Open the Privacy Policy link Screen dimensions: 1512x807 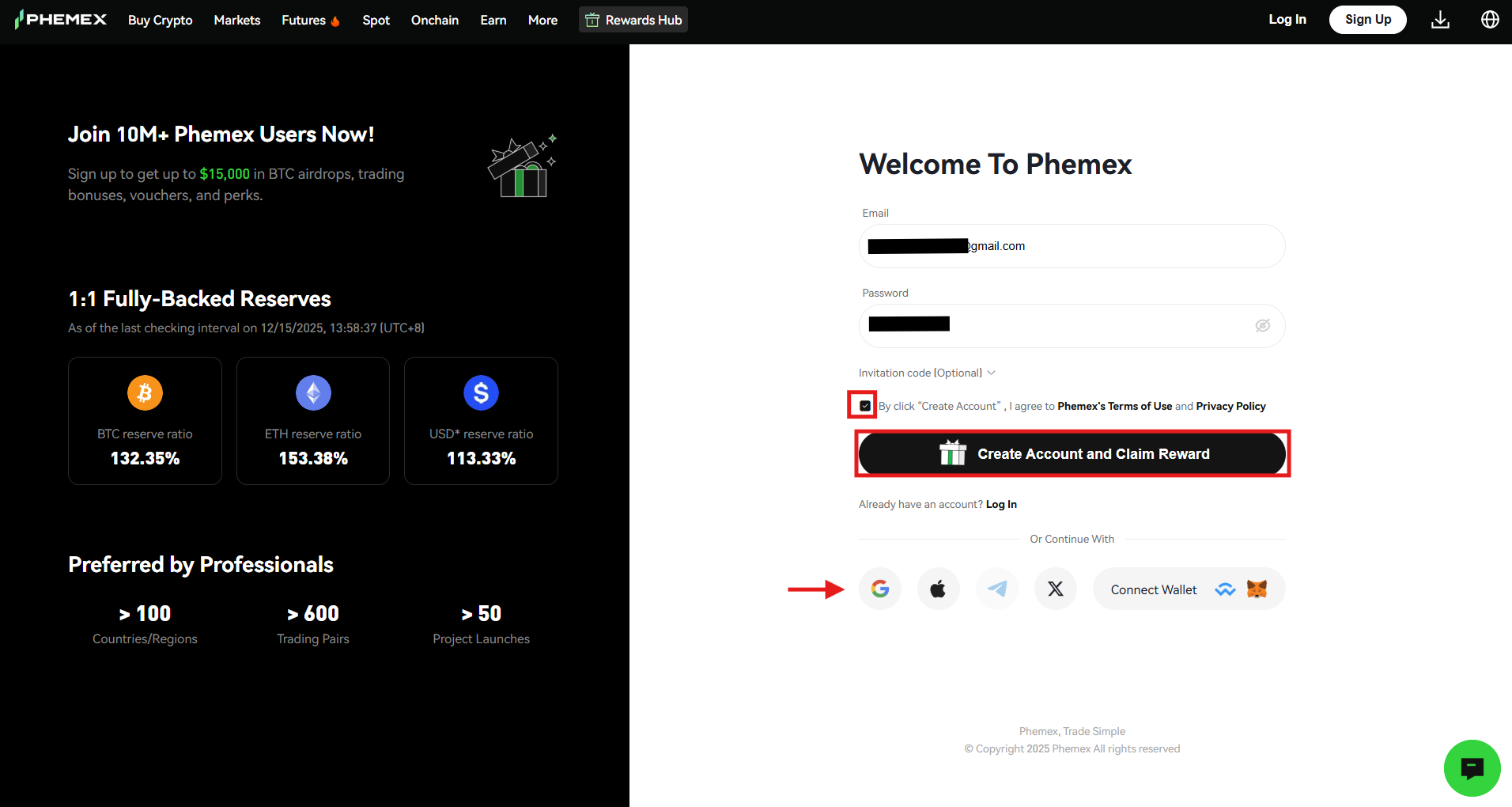1230,406
